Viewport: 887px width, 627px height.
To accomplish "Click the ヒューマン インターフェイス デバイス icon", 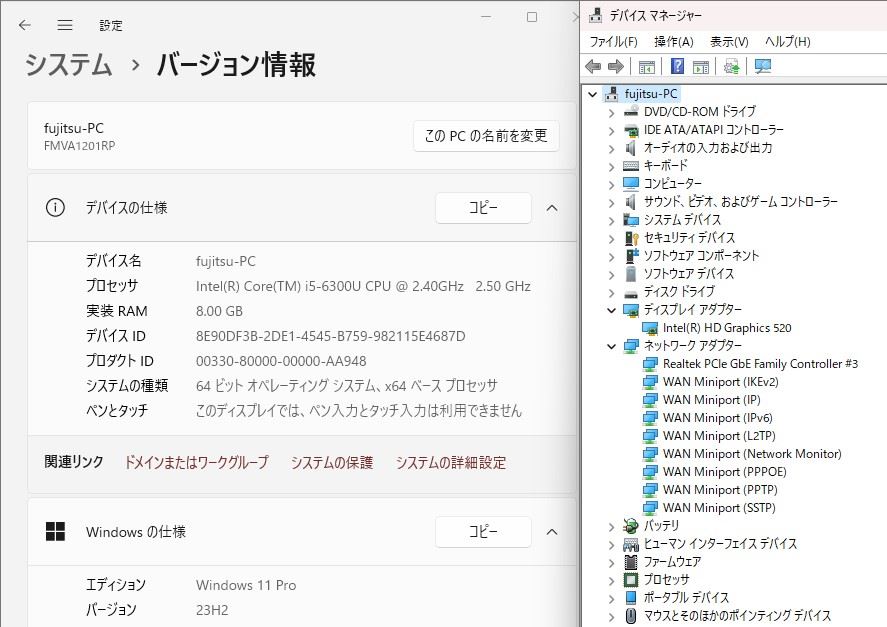I will [x=631, y=544].
